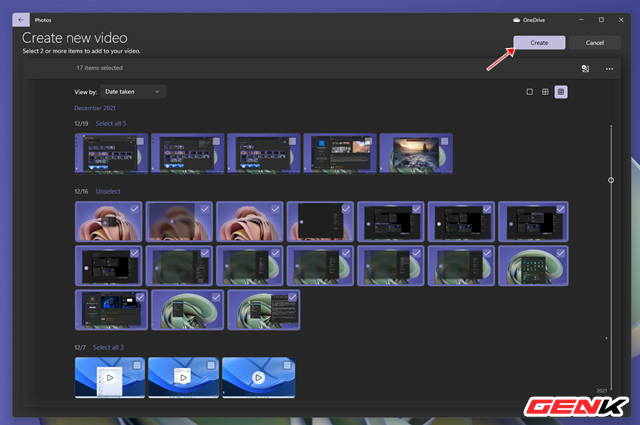Image resolution: width=640 pixels, height=425 pixels.
Task: Click the timeline scrubber handle on the right
Action: pyautogui.click(x=611, y=180)
